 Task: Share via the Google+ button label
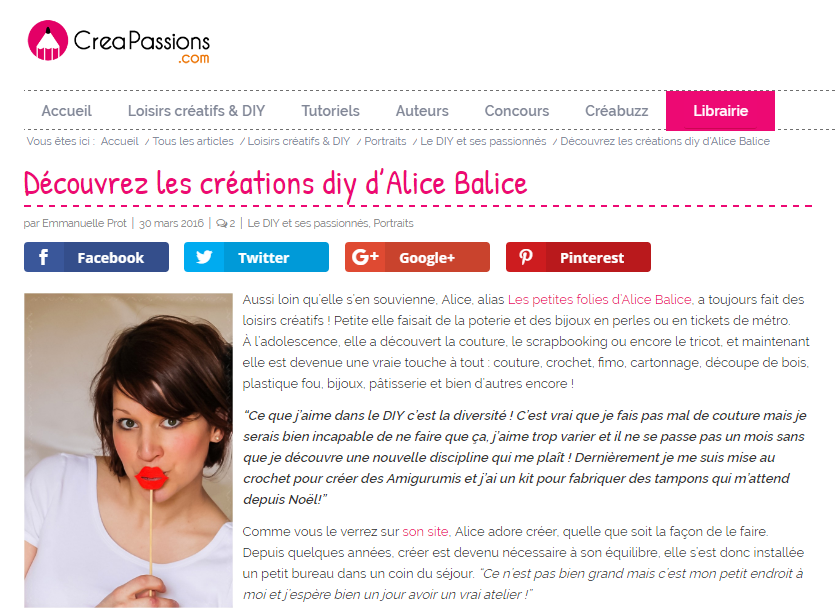tap(427, 258)
